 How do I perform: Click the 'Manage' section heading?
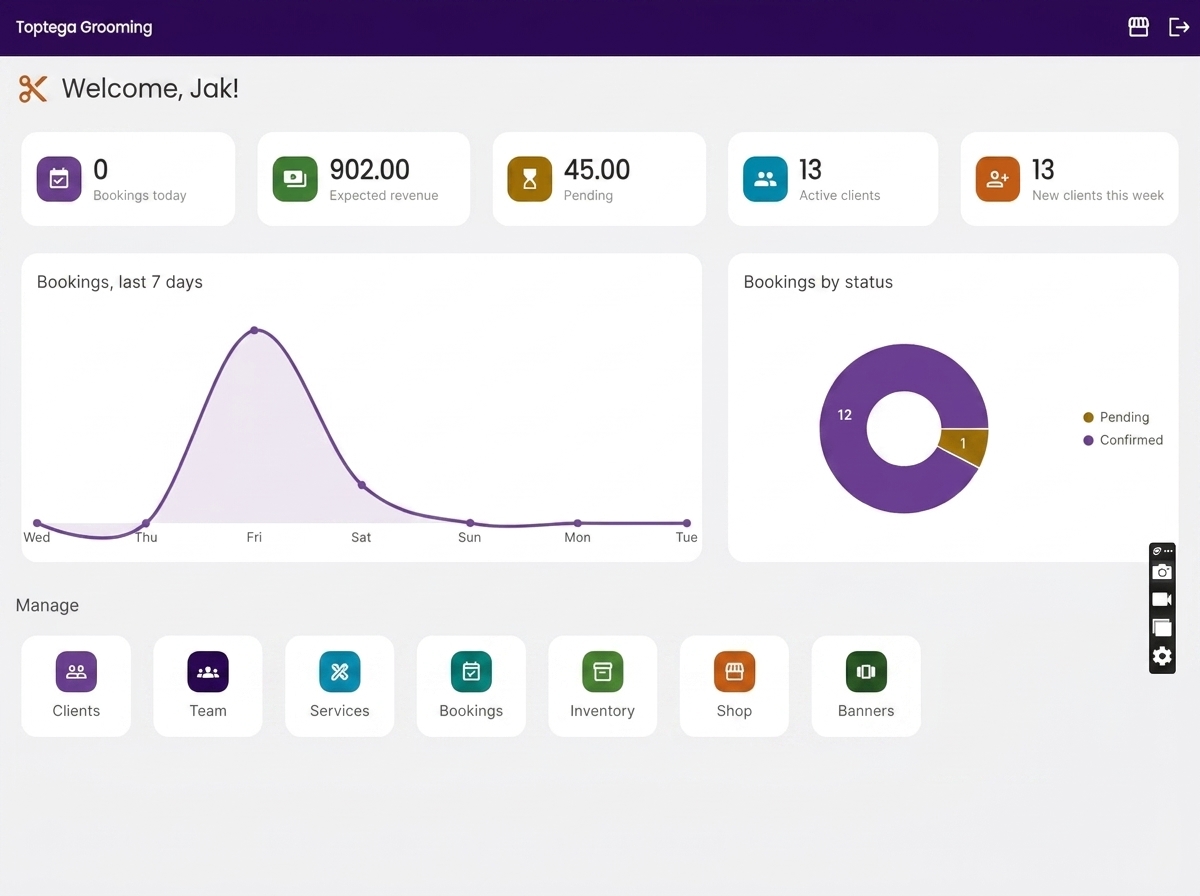(x=47, y=606)
